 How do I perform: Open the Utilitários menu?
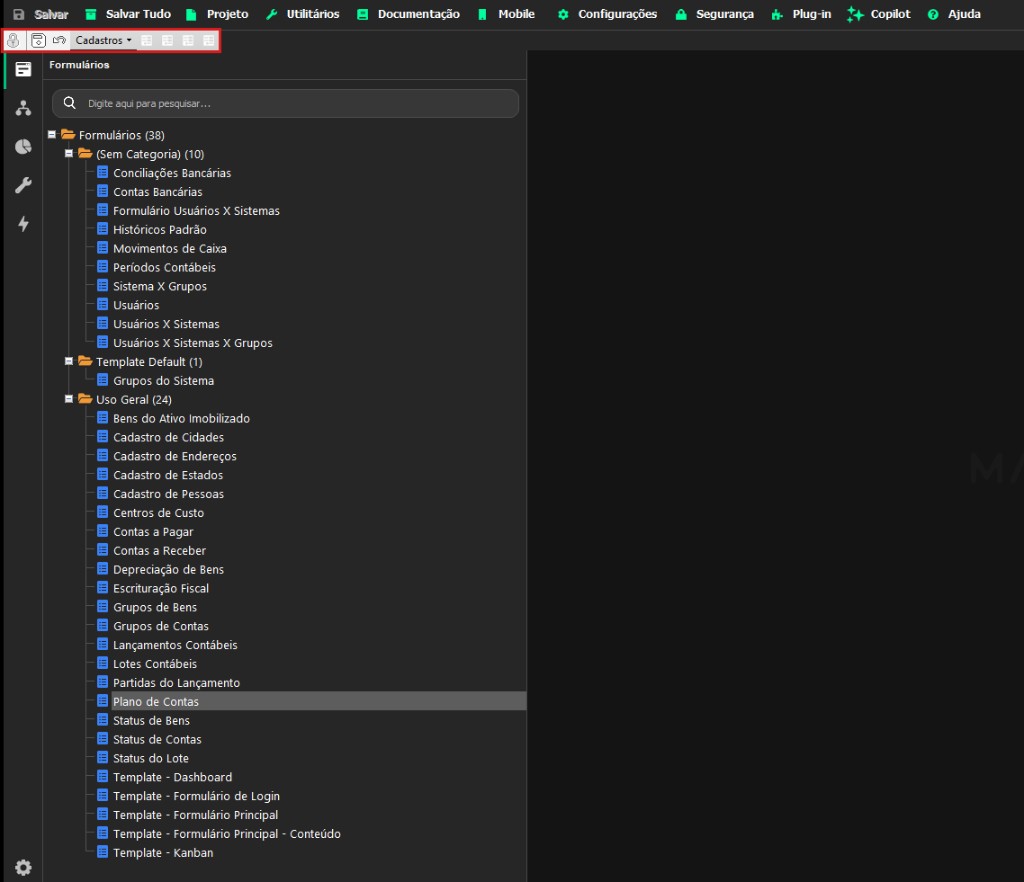pyautogui.click(x=303, y=14)
